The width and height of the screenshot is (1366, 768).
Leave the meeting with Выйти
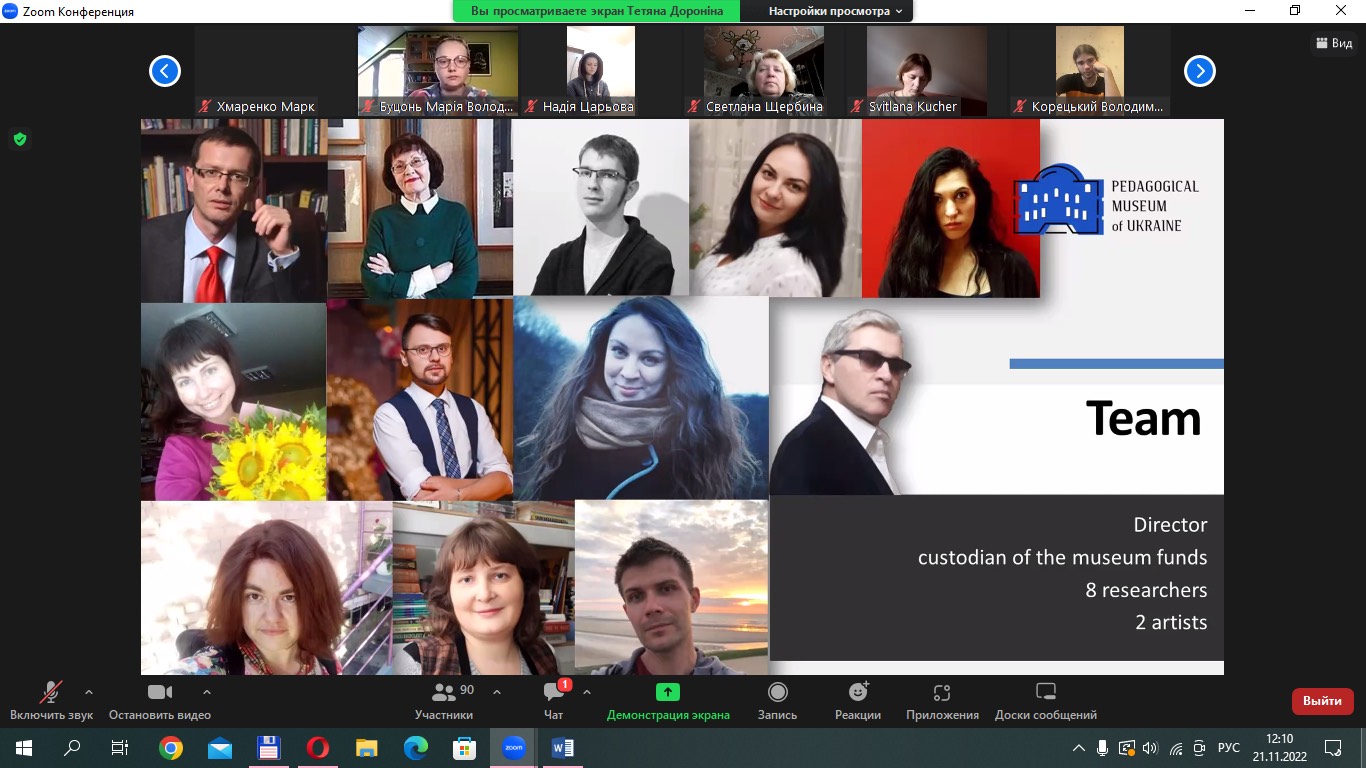(x=1322, y=701)
